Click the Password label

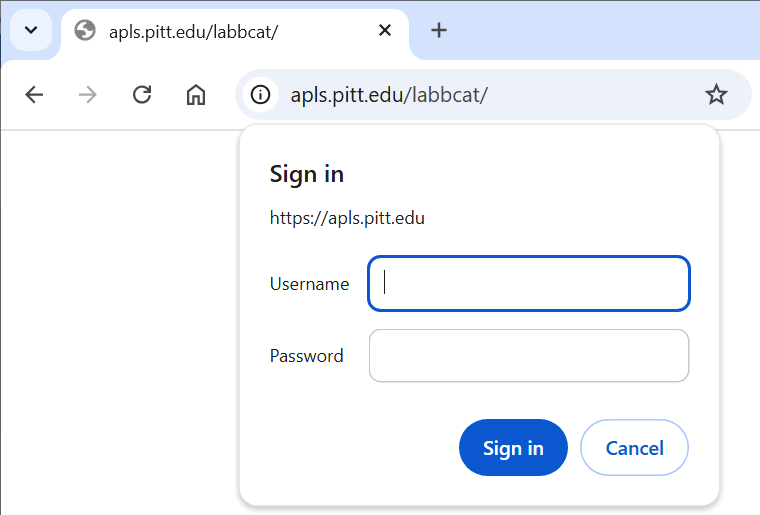[306, 356]
